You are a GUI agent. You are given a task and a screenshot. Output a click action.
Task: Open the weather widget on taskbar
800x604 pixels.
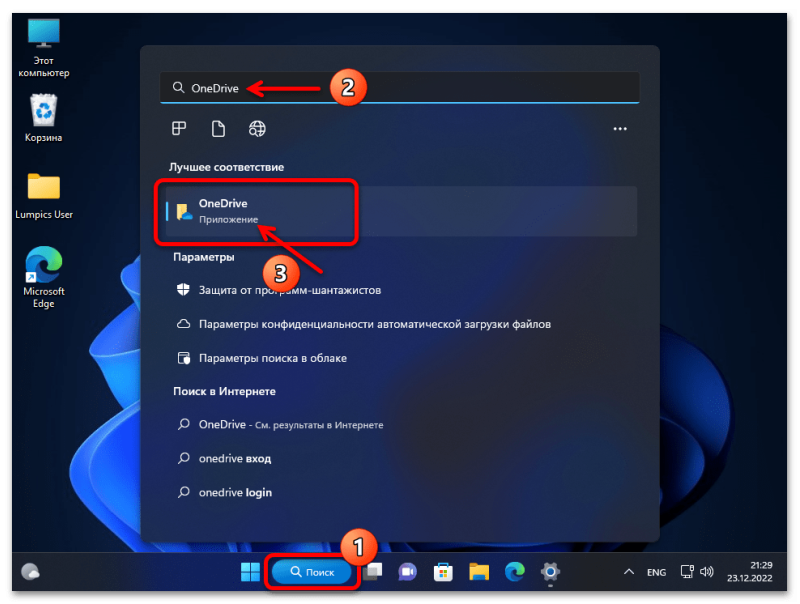coord(31,572)
